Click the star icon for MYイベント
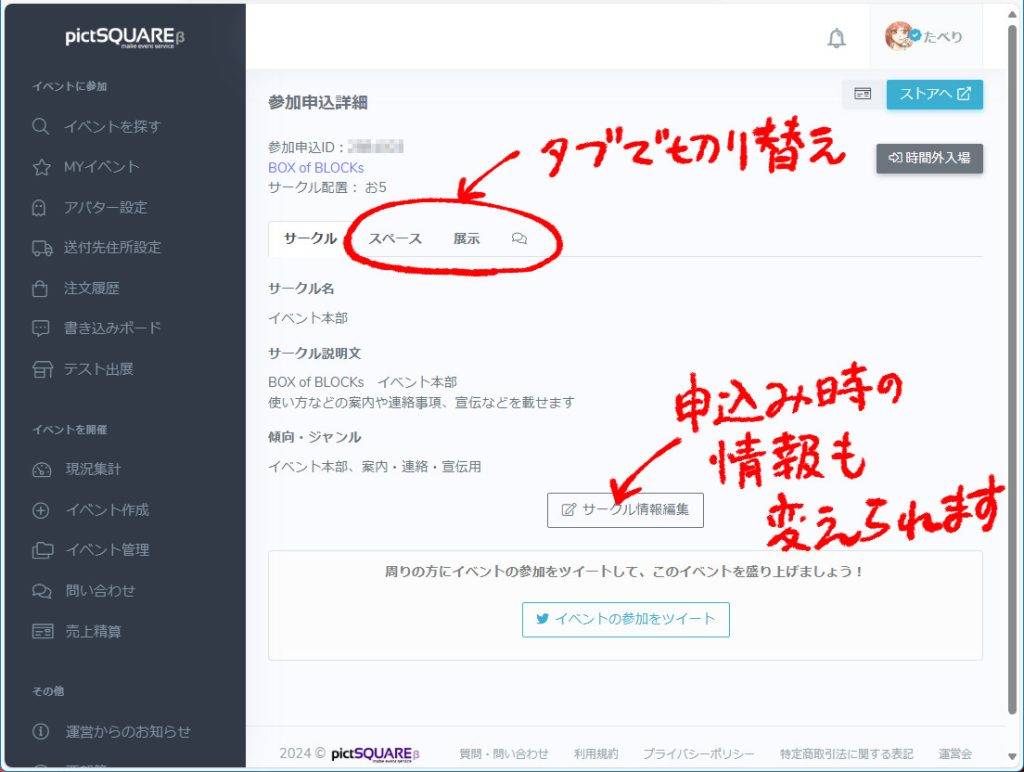The width and height of the screenshot is (1024, 772). click(x=41, y=167)
